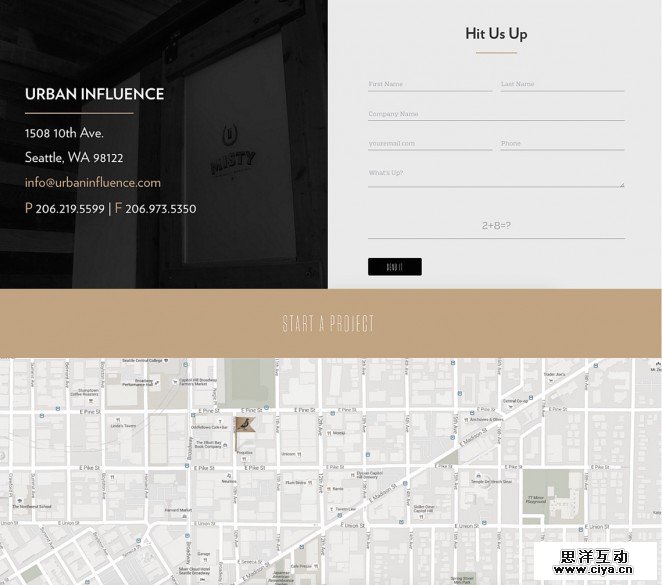Click the Urban Influence heading
Image resolution: width=662 pixels, height=585 pixels.
pyautogui.click(x=94, y=94)
